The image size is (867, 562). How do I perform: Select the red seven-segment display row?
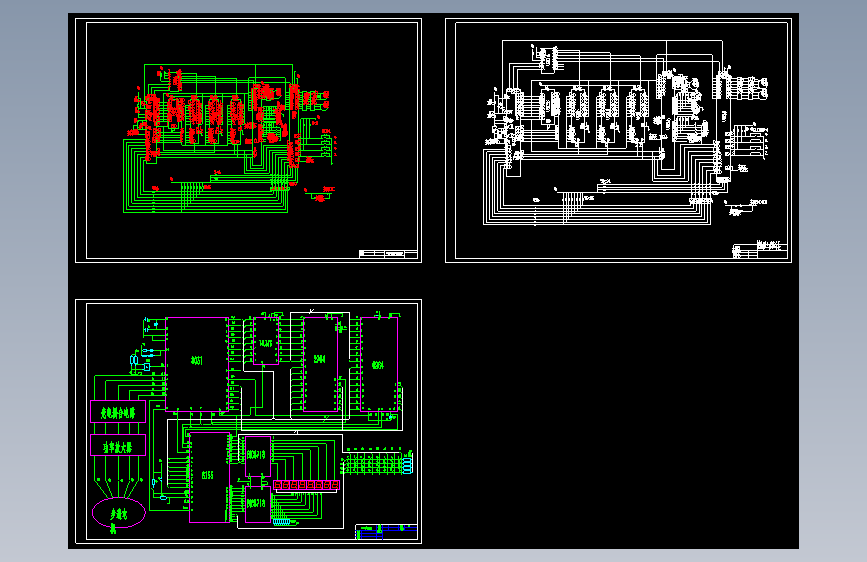click(306, 485)
